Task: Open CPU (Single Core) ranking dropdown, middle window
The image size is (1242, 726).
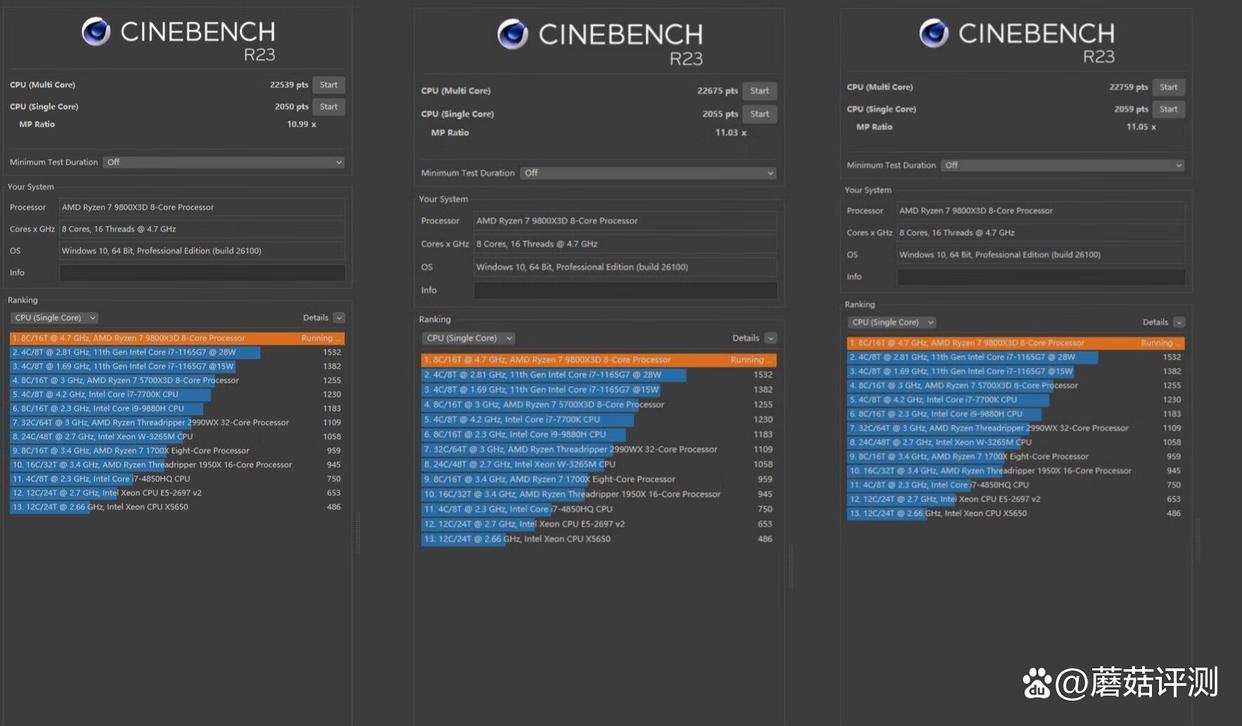Action: 469,338
